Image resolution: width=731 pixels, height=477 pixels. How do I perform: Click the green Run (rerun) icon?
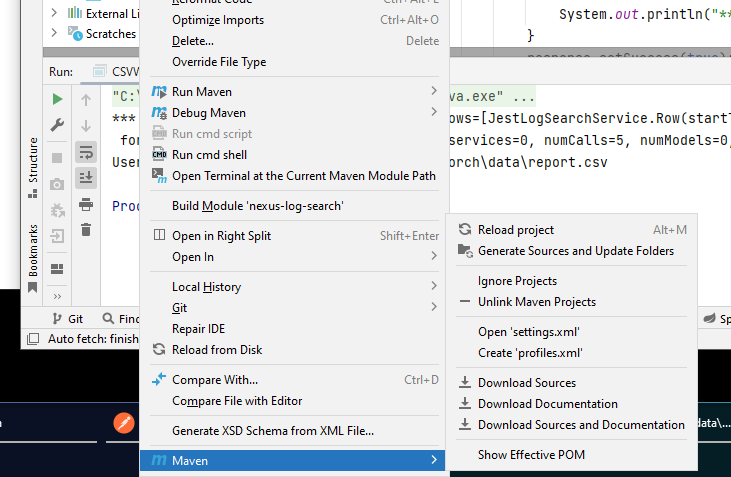point(58,99)
